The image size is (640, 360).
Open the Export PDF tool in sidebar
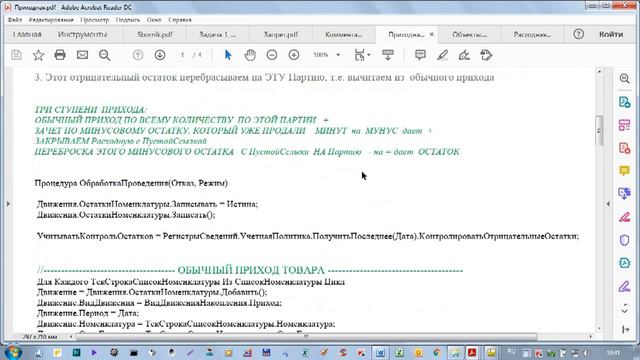pos(624,102)
